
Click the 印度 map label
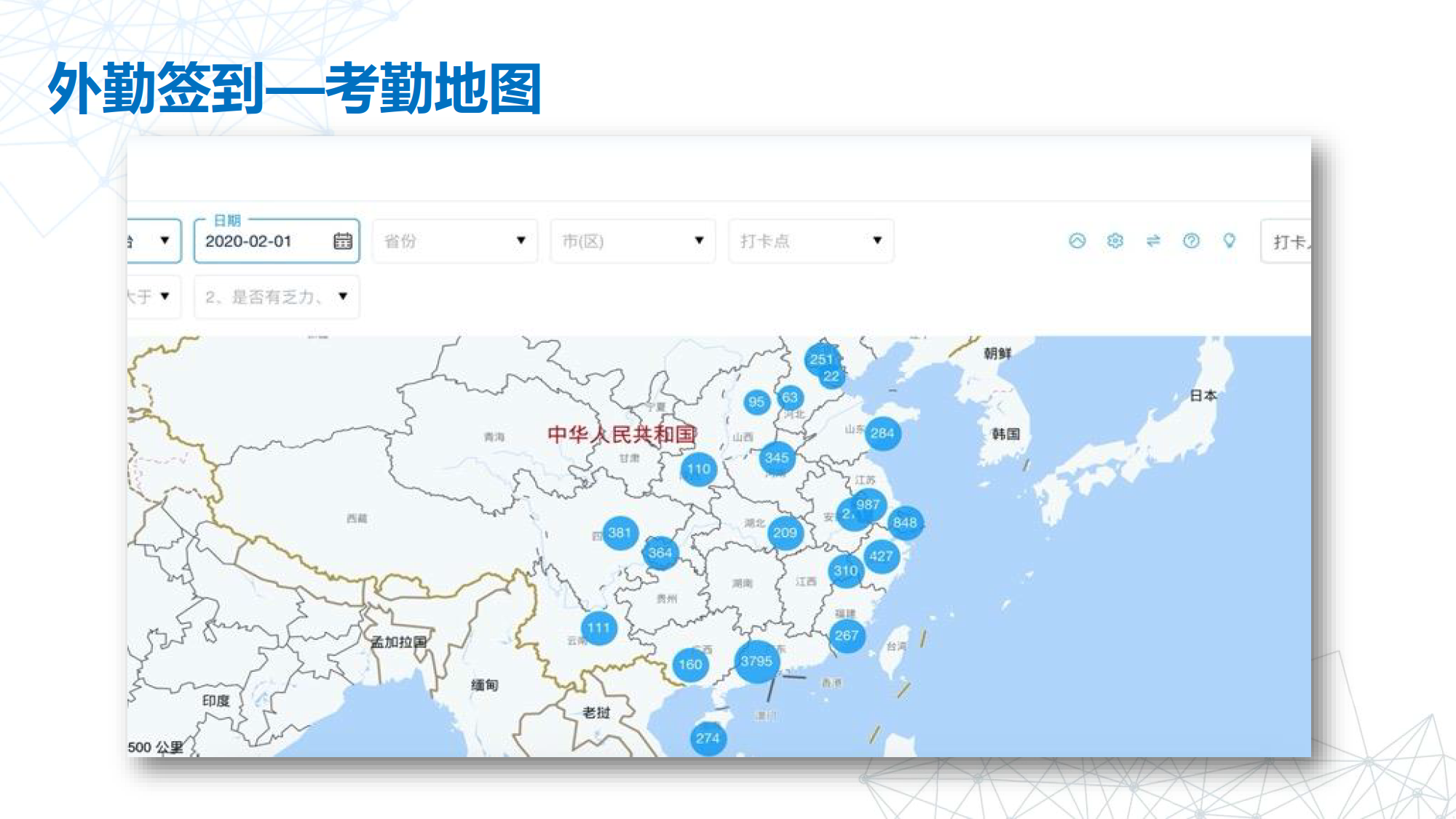pyautogui.click(x=215, y=700)
